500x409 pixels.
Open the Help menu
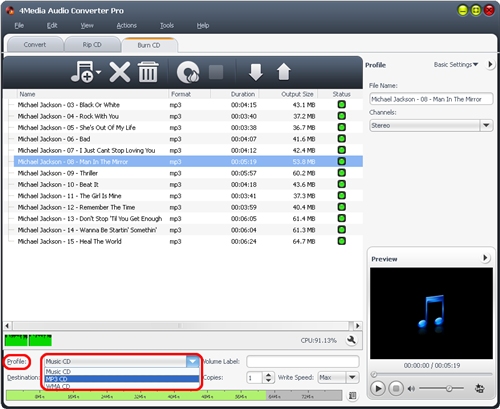(203, 25)
